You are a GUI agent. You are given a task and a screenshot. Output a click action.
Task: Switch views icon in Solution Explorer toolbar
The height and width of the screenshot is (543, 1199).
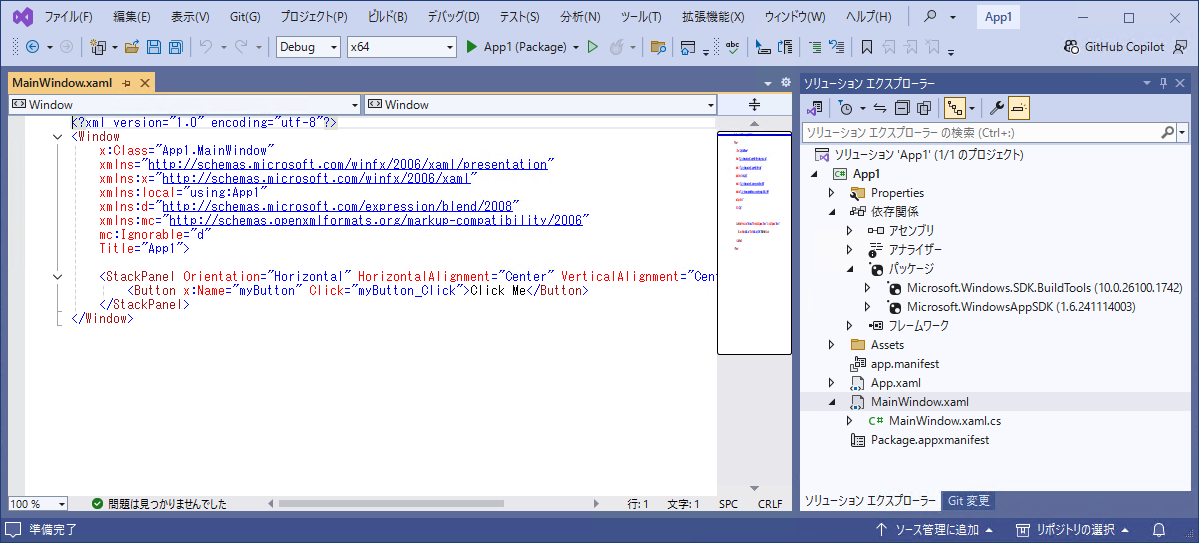pos(815,109)
